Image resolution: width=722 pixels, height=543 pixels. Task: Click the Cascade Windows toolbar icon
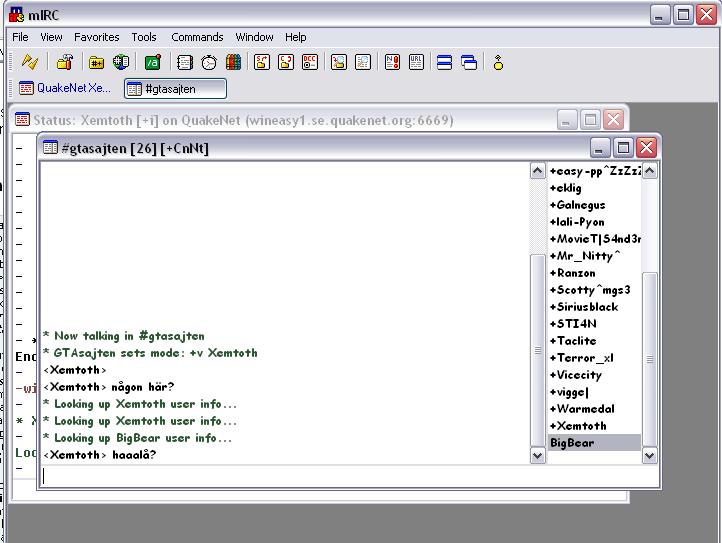point(469,62)
